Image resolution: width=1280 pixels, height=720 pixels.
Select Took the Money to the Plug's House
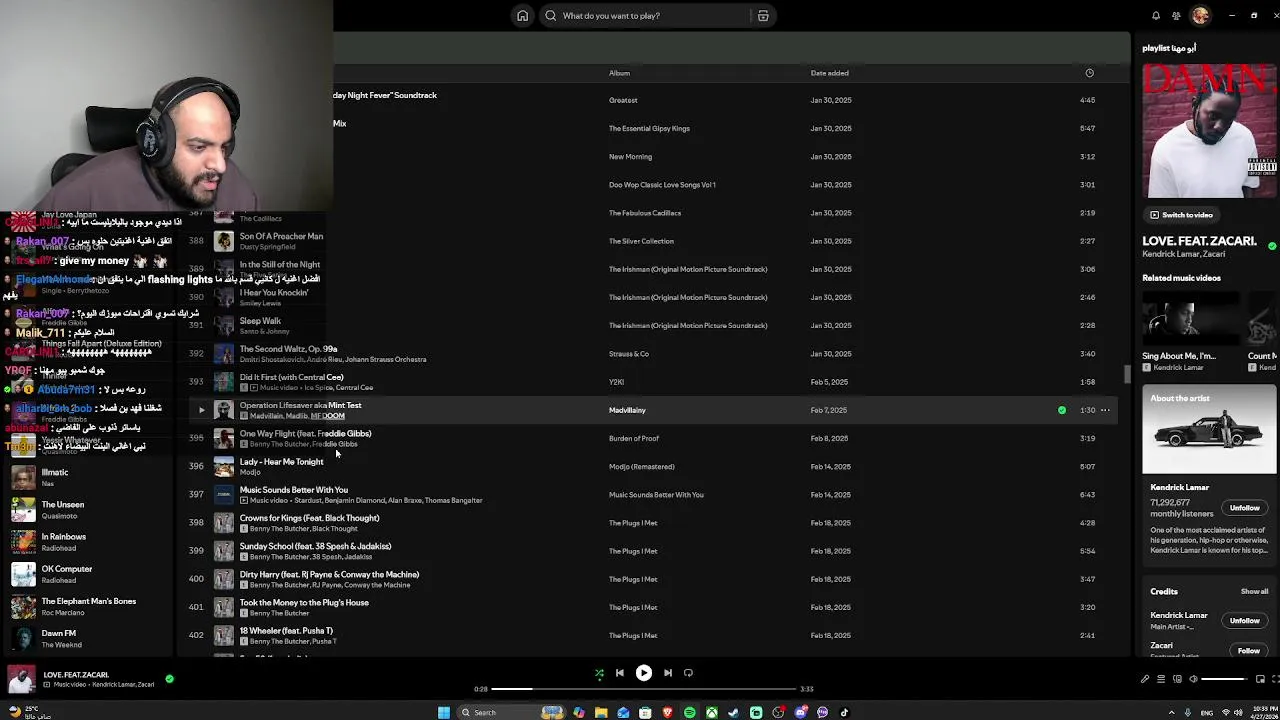304,602
